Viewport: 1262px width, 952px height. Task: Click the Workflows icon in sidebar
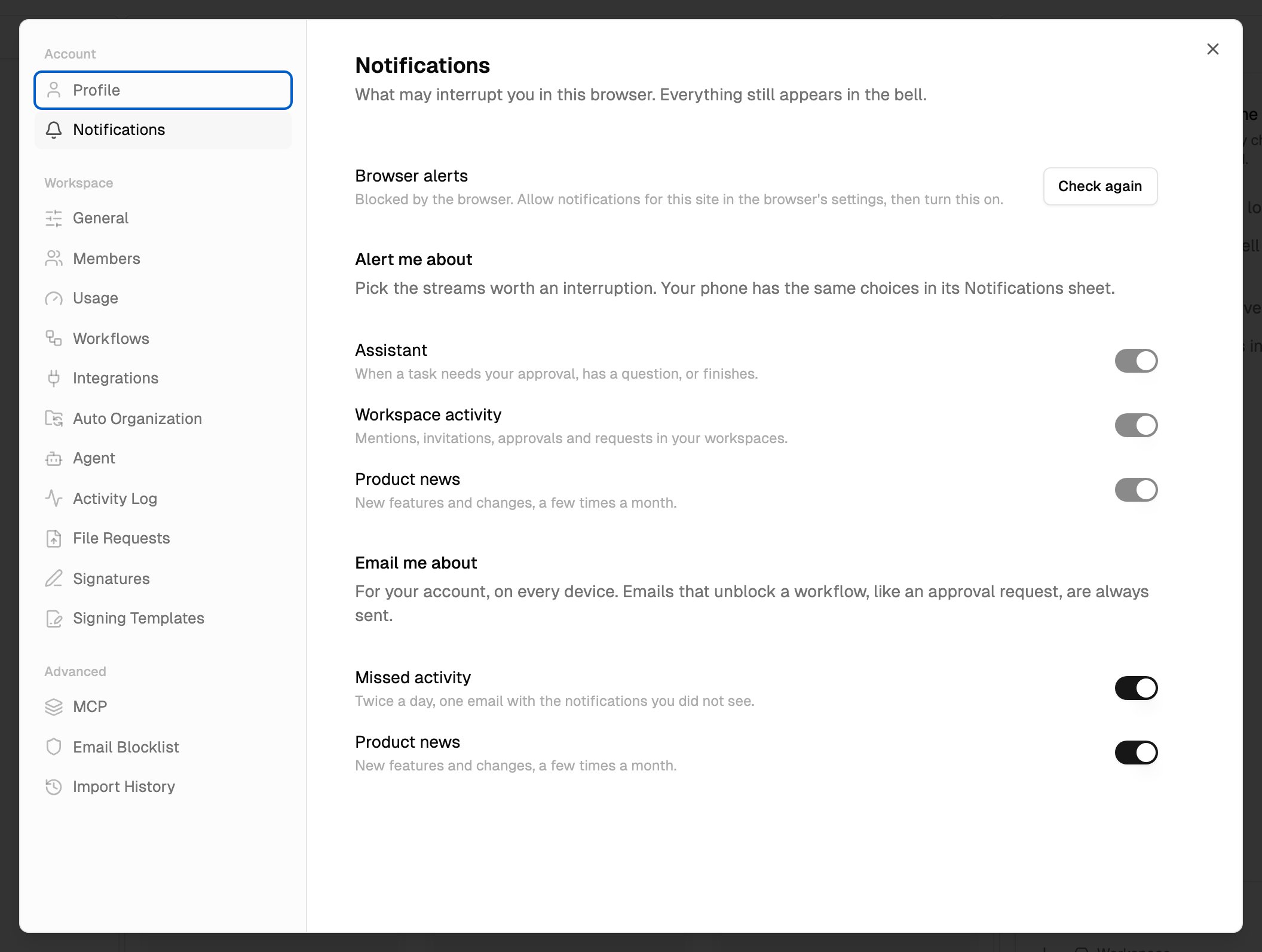[54, 339]
